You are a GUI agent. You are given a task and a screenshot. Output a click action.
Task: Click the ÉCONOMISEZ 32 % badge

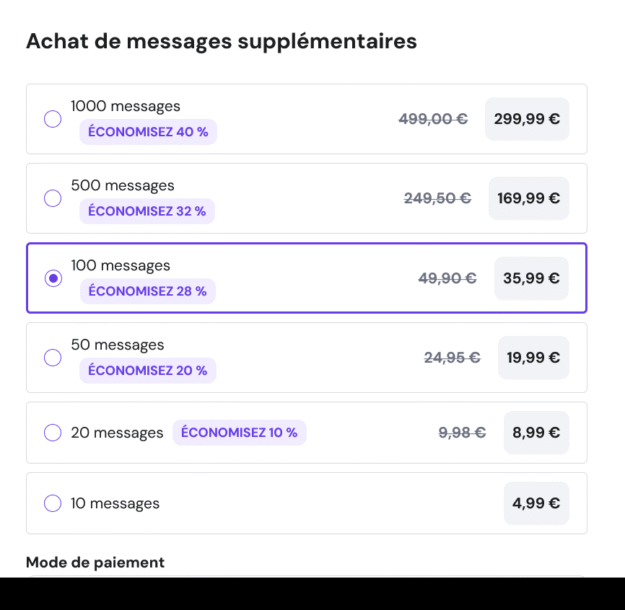[147, 211]
